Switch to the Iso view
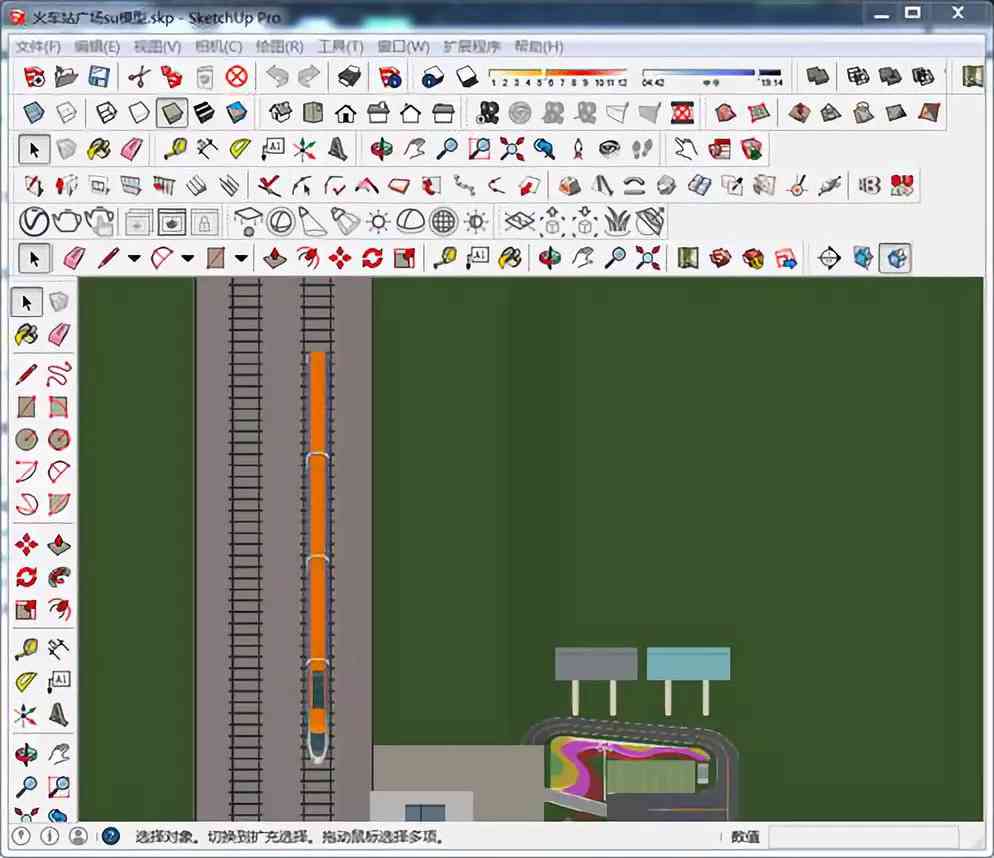This screenshot has width=994, height=858. [x=280, y=114]
